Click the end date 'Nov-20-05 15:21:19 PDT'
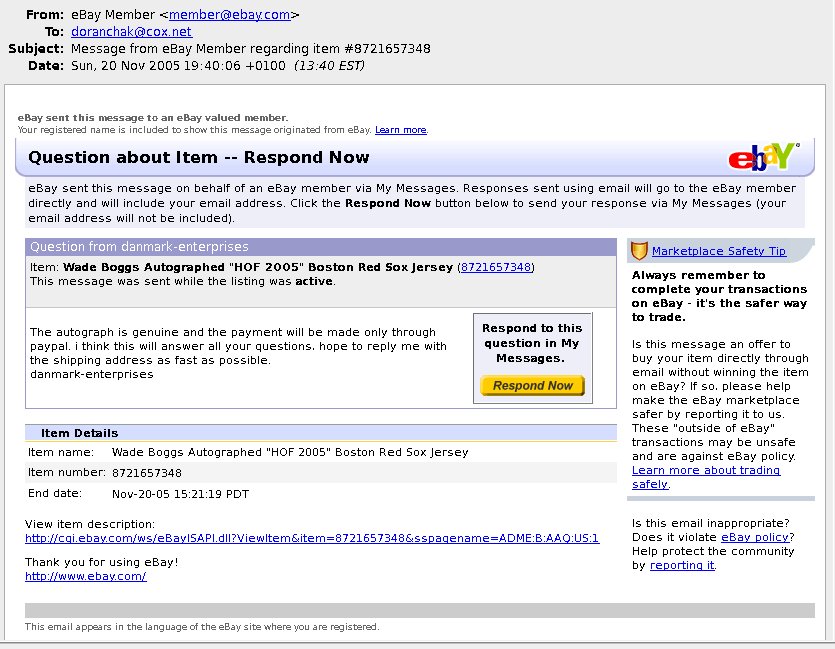Image resolution: width=835 pixels, height=649 pixels. [x=180, y=494]
